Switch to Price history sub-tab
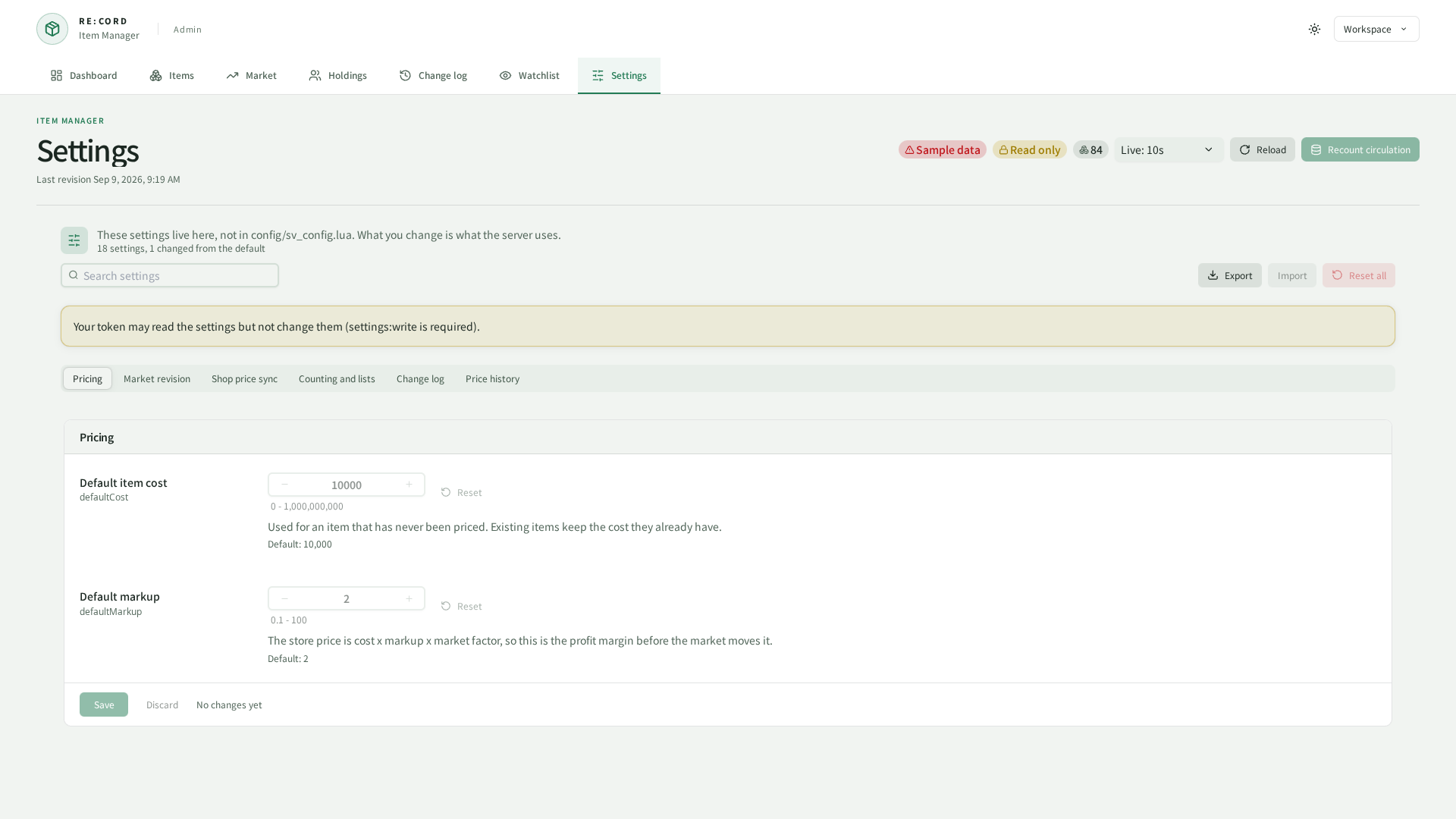The image size is (1456, 819). pos(492,378)
